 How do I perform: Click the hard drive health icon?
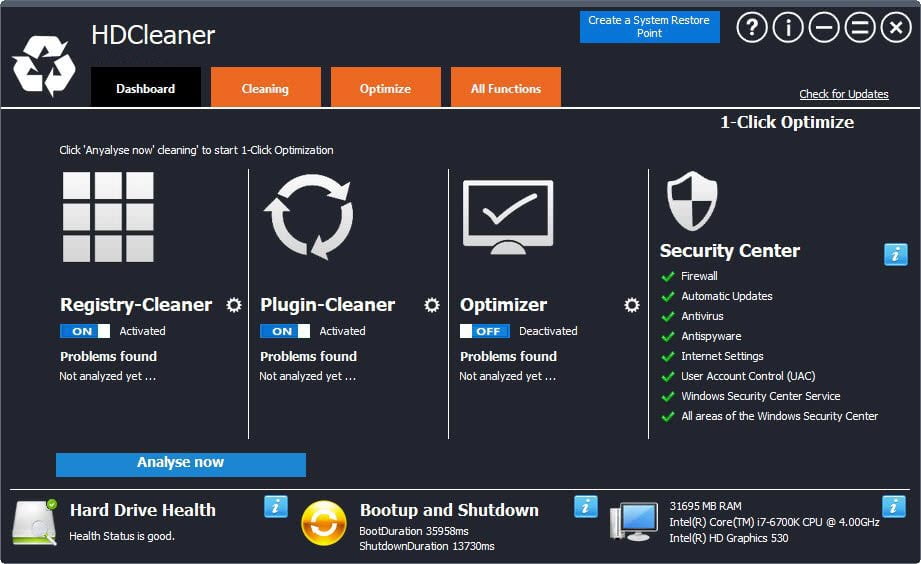35,522
